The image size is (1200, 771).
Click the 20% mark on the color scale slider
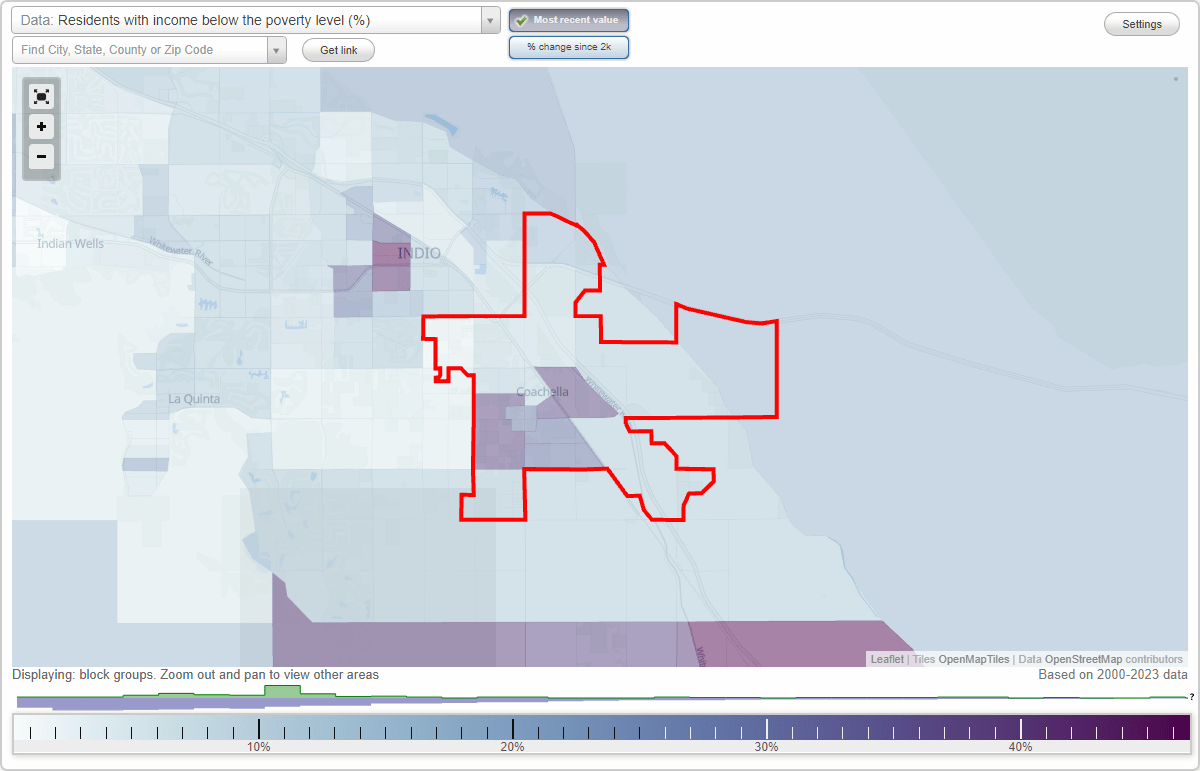pos(513,730)
